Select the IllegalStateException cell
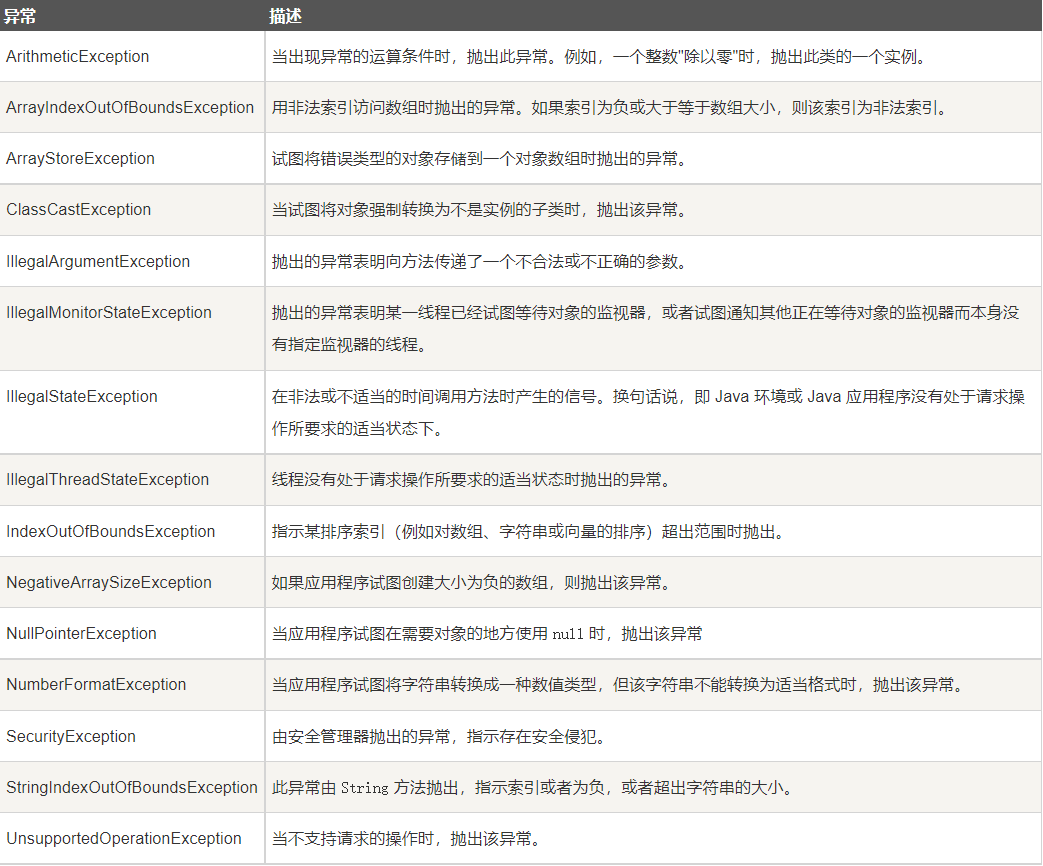This screenshot has height=866, width=1043. tap(82, 397)
